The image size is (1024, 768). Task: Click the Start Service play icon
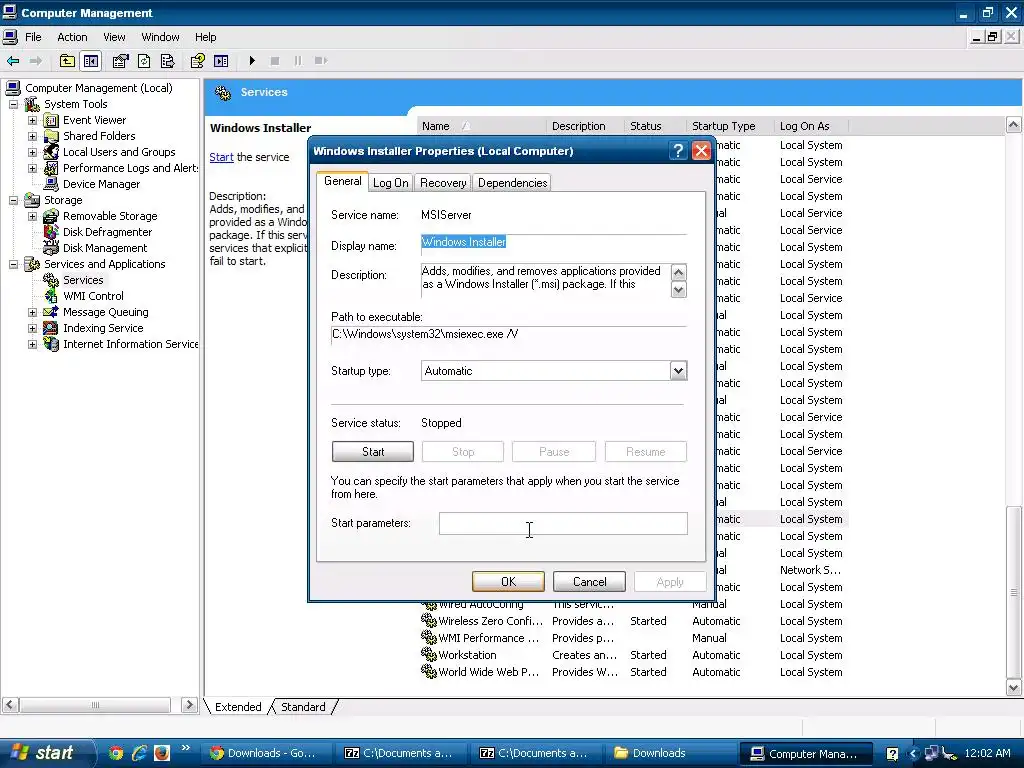252,61
